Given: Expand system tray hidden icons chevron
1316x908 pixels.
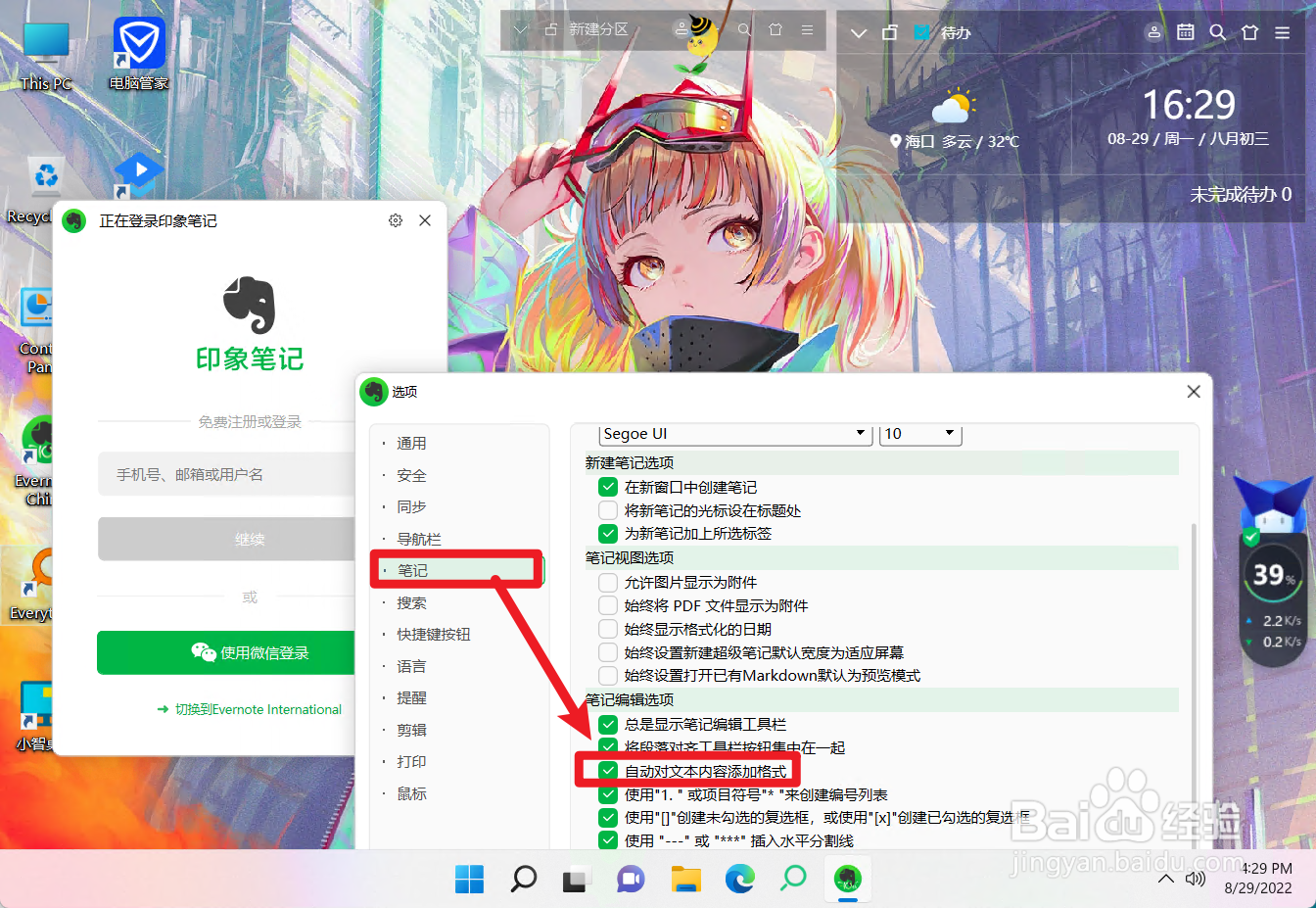Looking at the screenshot, I should pos(1165,879).
